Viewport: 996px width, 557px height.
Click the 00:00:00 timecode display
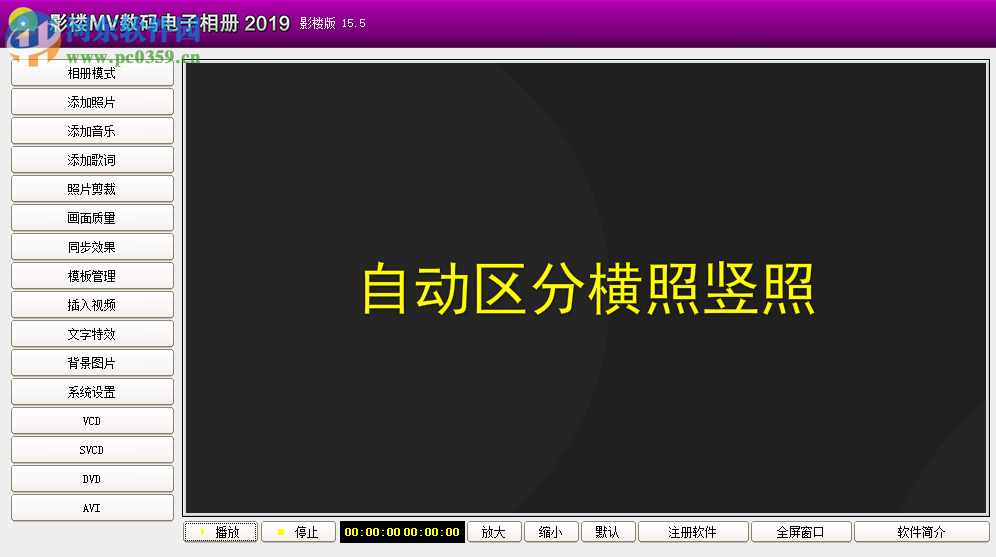[402, 532]
